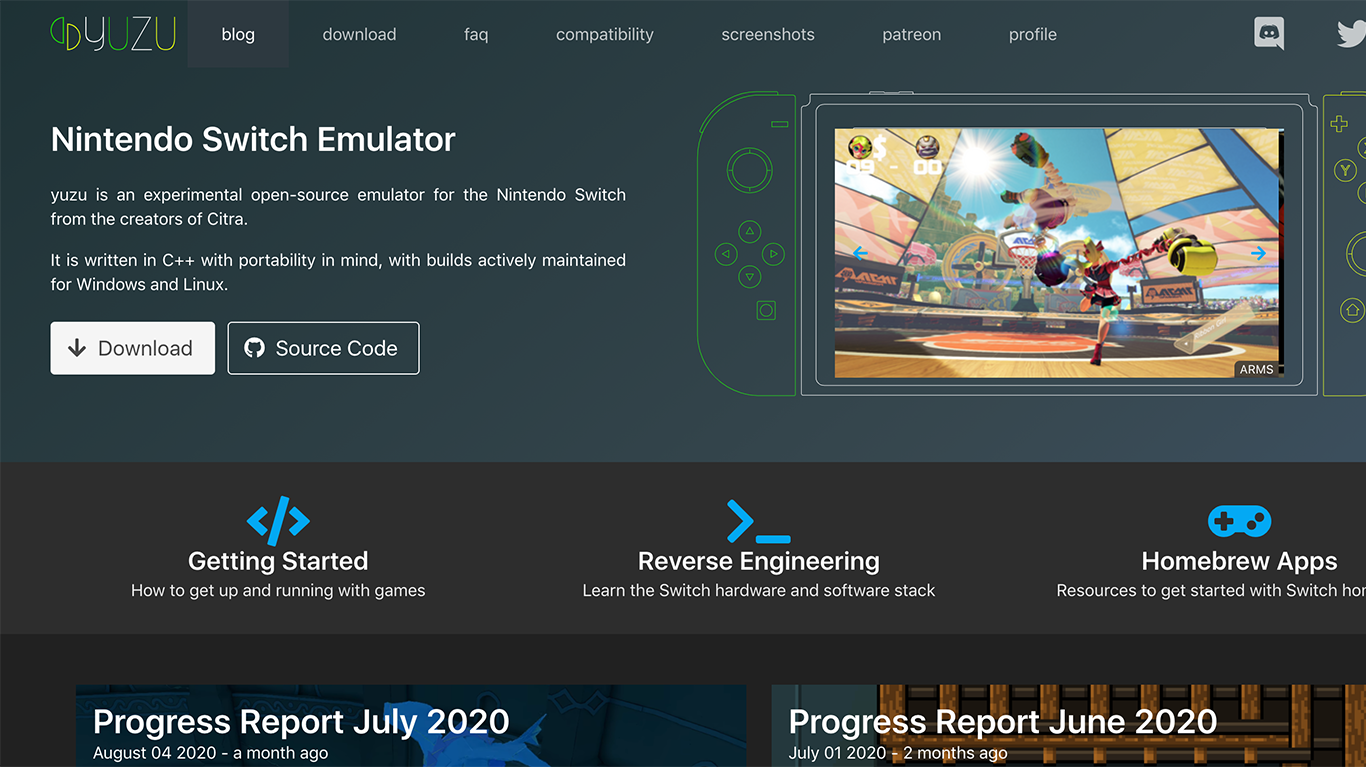Select the blog tab in navigation

point(238,34)
